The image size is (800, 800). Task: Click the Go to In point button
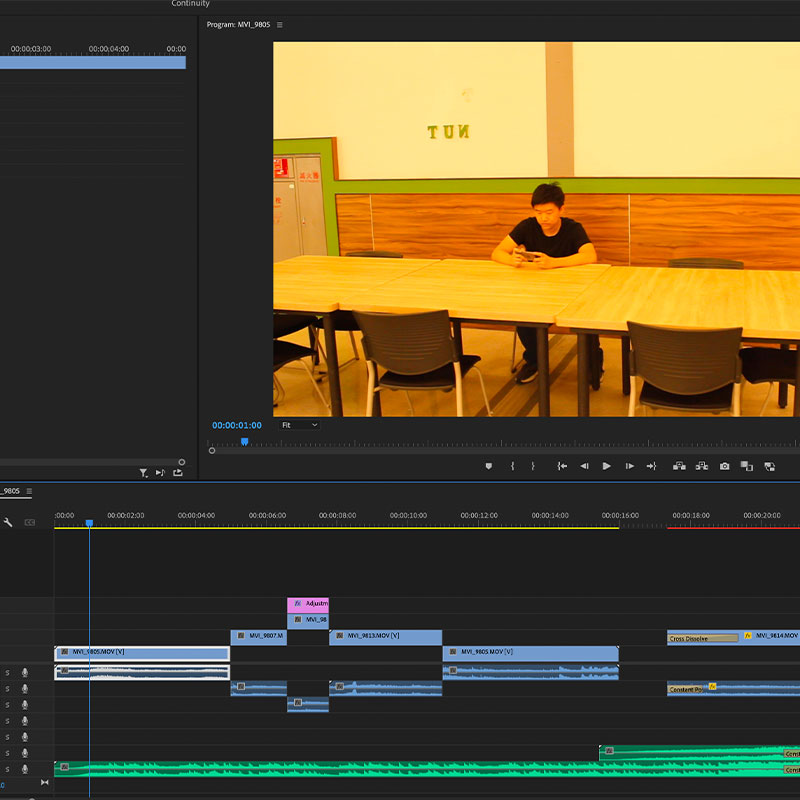tap(562, 466)
